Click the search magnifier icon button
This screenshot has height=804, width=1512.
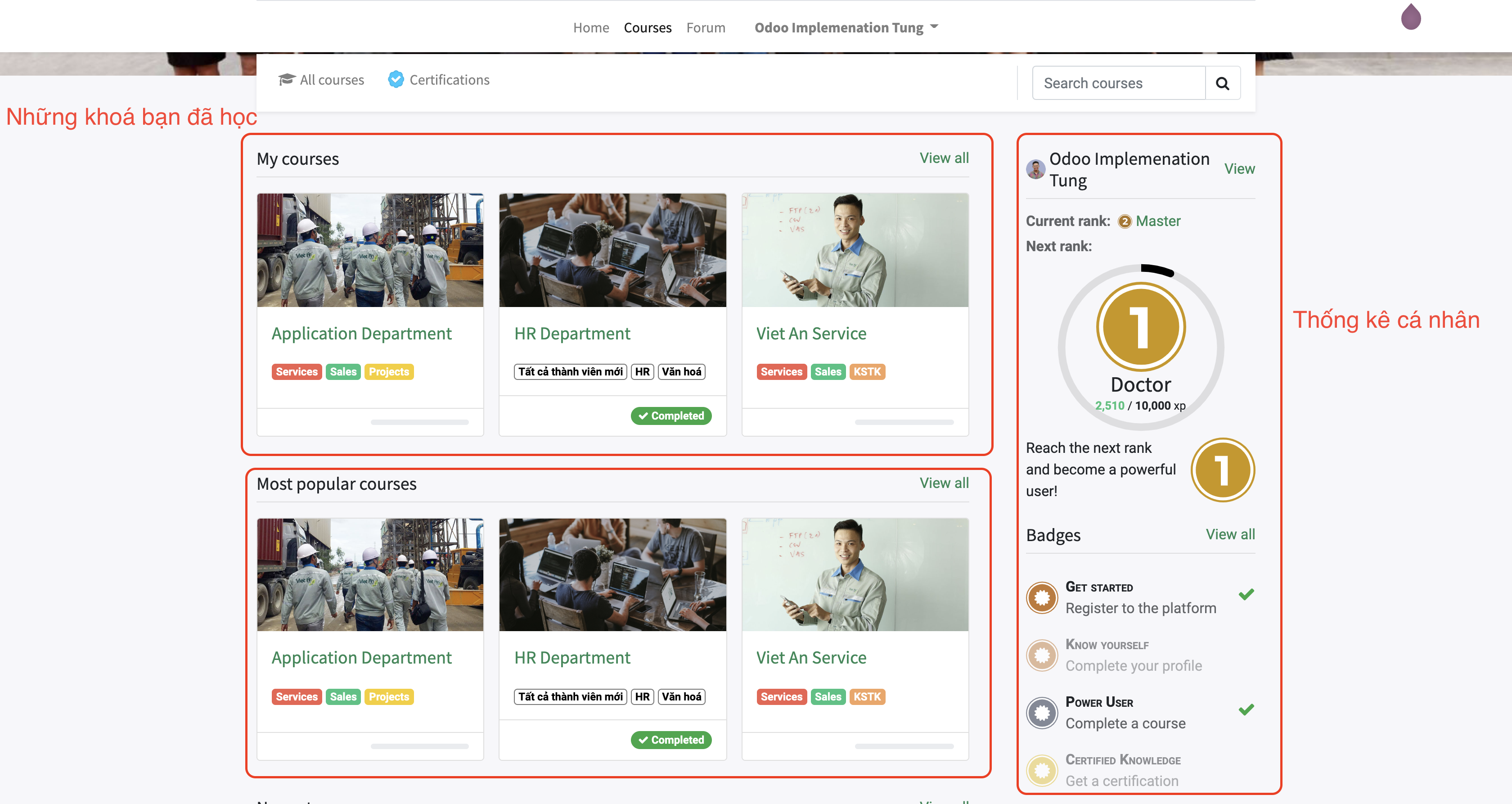[x=1222, y=83]
